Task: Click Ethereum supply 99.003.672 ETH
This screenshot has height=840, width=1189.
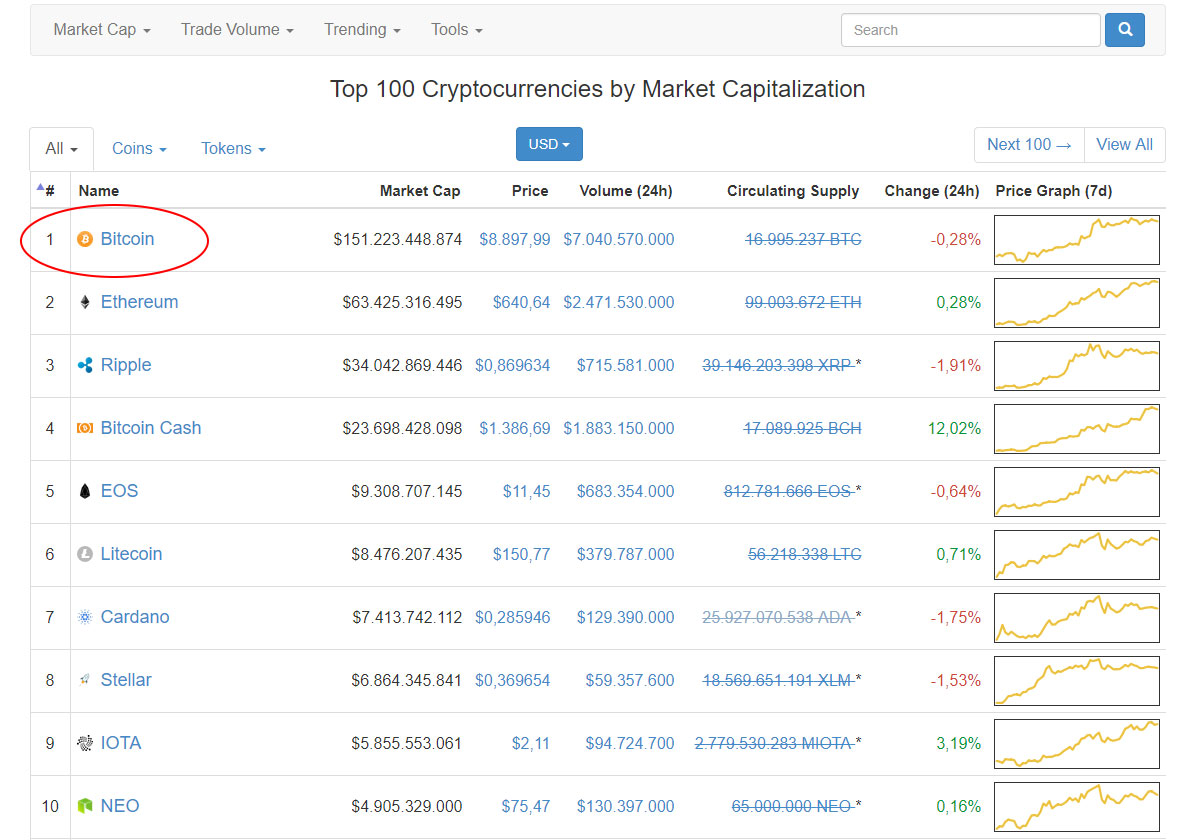Action: coord(803,302)
